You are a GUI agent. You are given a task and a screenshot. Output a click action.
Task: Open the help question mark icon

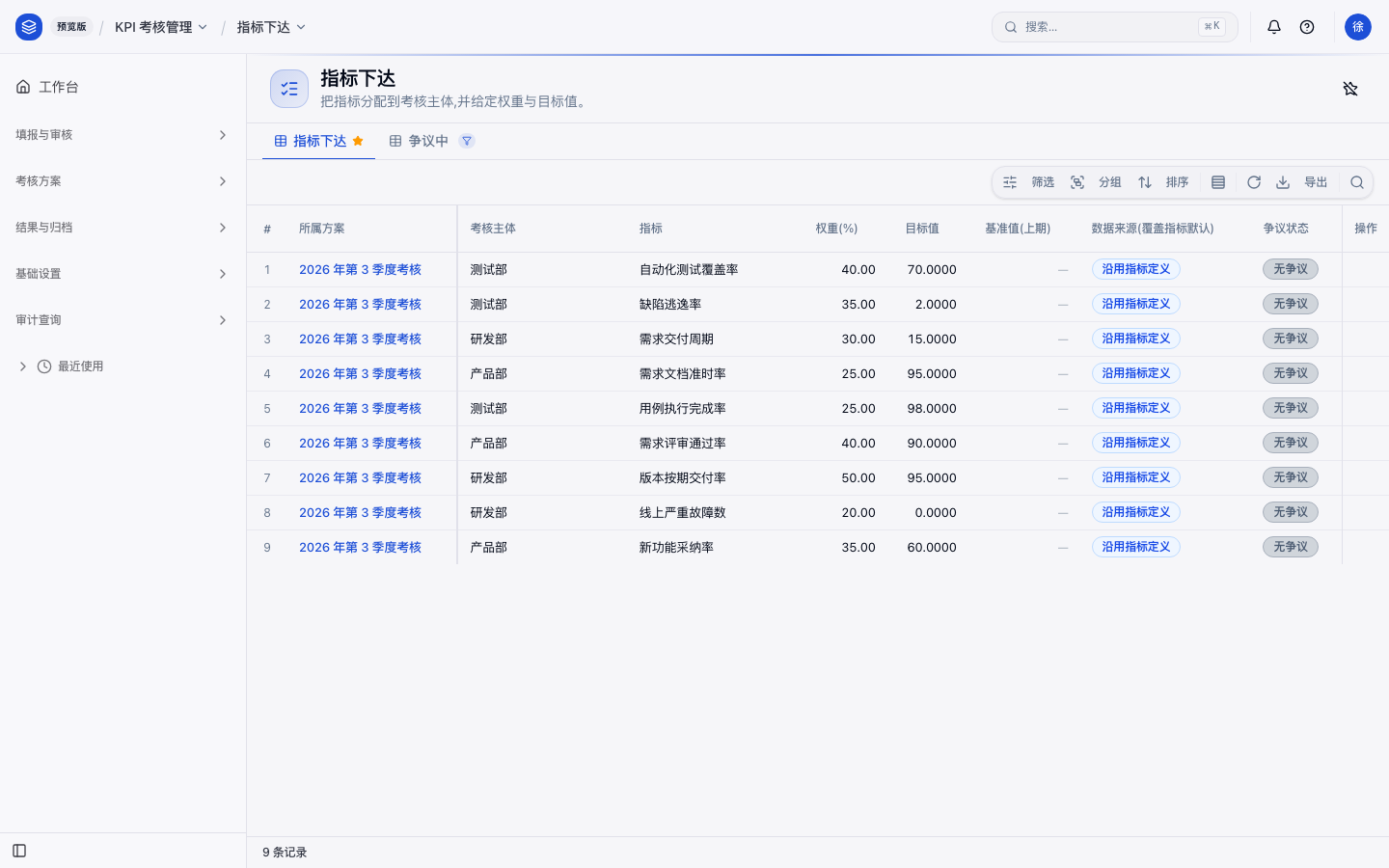pyautogui.click(x=1307, y=27)
